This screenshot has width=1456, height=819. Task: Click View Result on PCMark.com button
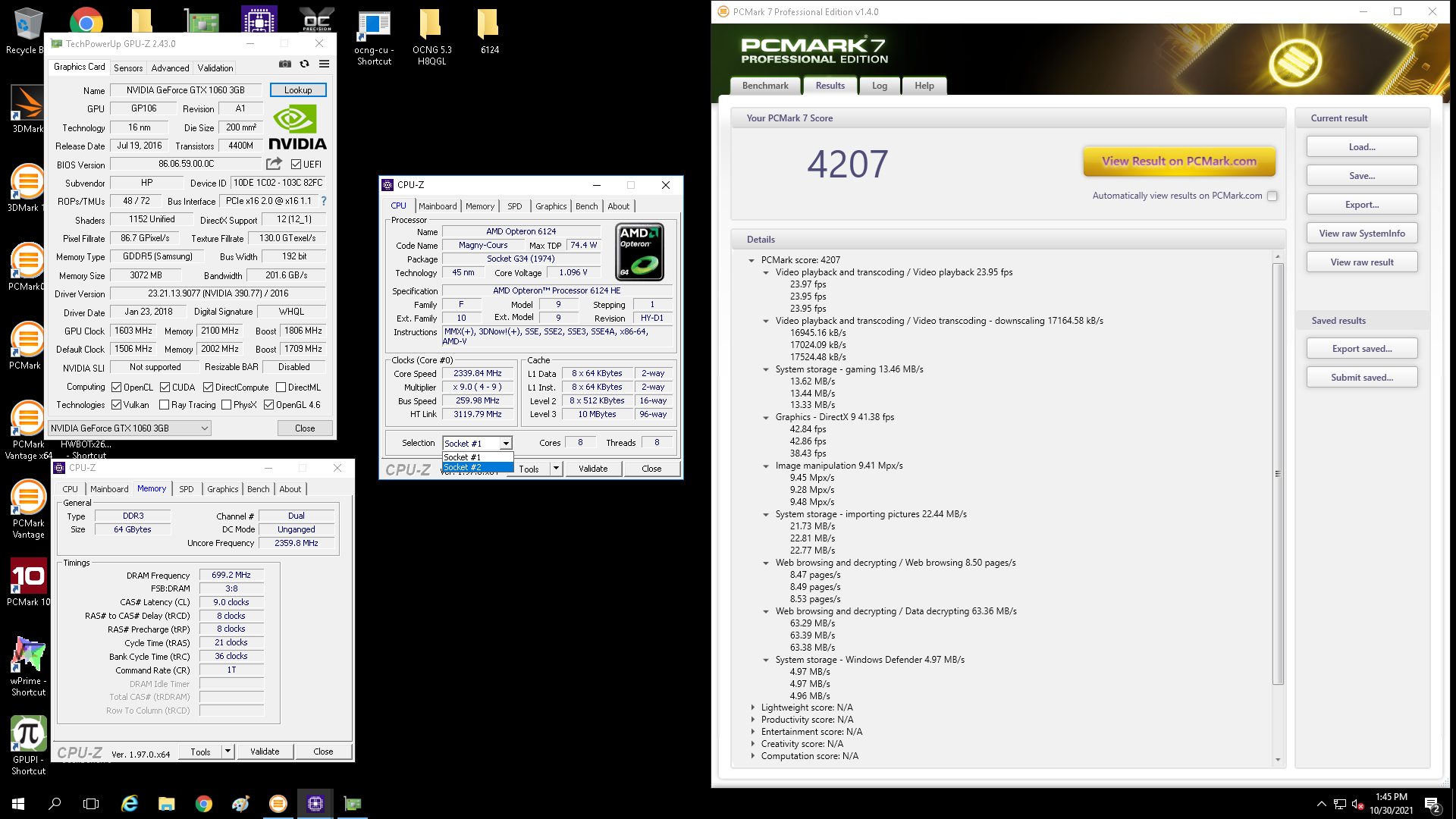click(x=1179, y=161)
